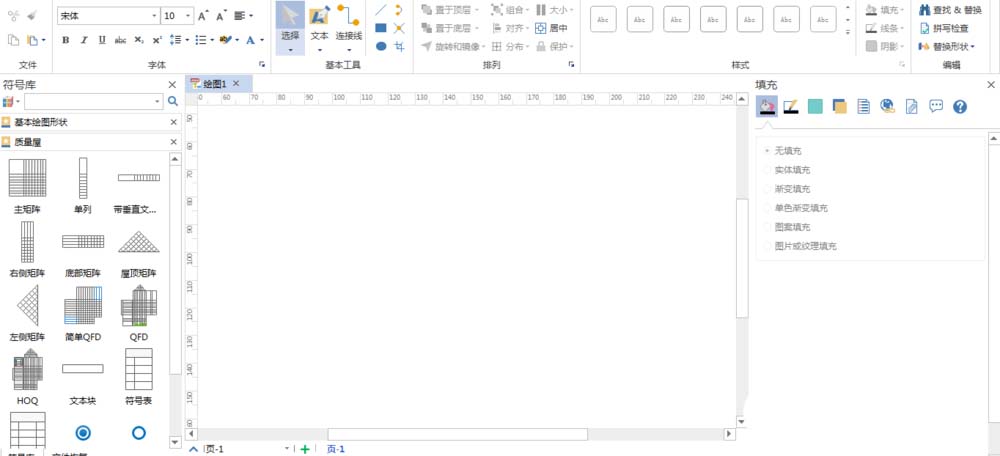Open the 页-1 page tab
Image resolution: width=1000 pixels, height=456 pixels.
pyautogui.click(x=335, y=449)
